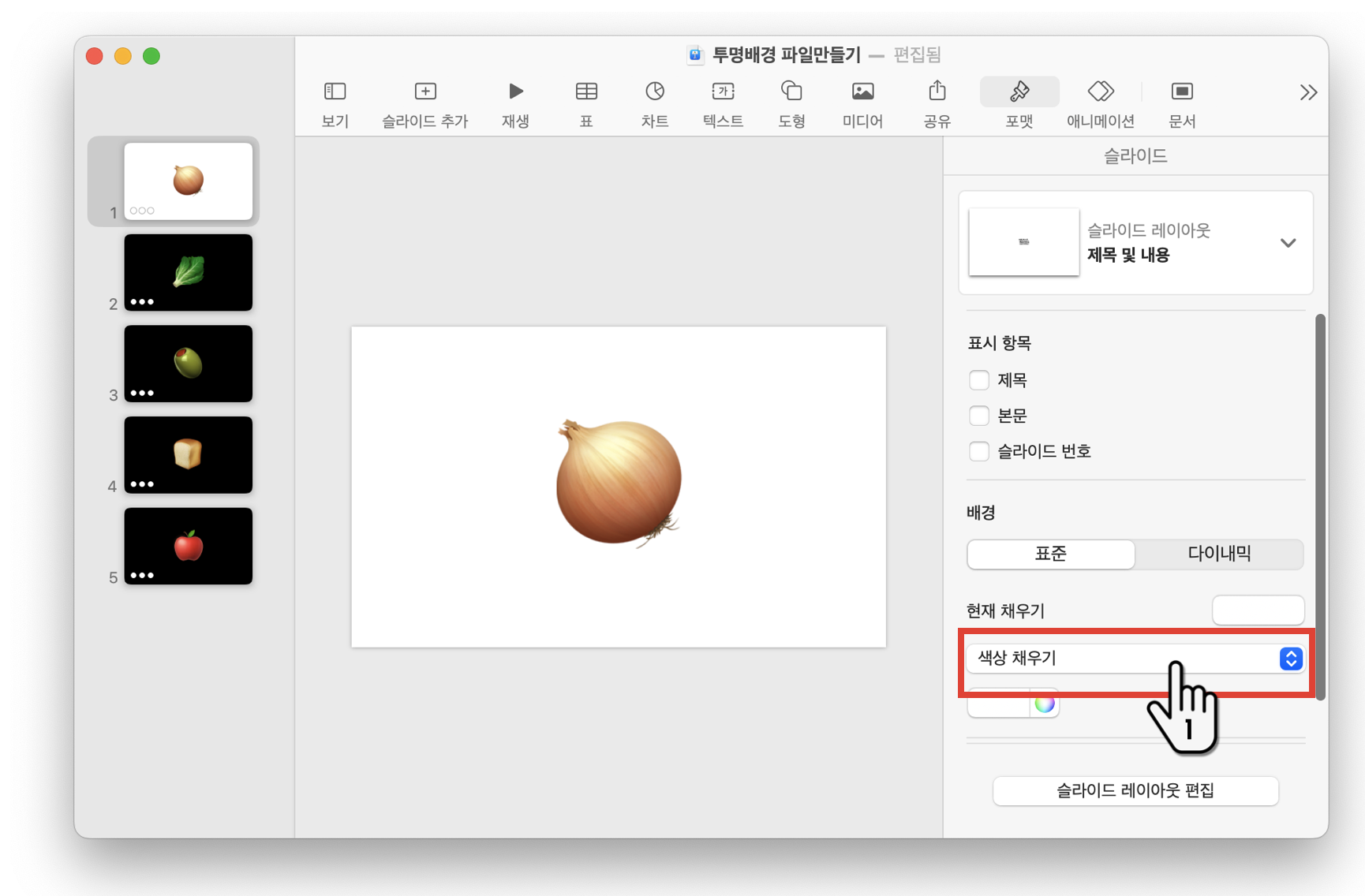1365x896 pixels.
Task: Click the 슬라이드 추가 icon
Action: tap(424, 103)
